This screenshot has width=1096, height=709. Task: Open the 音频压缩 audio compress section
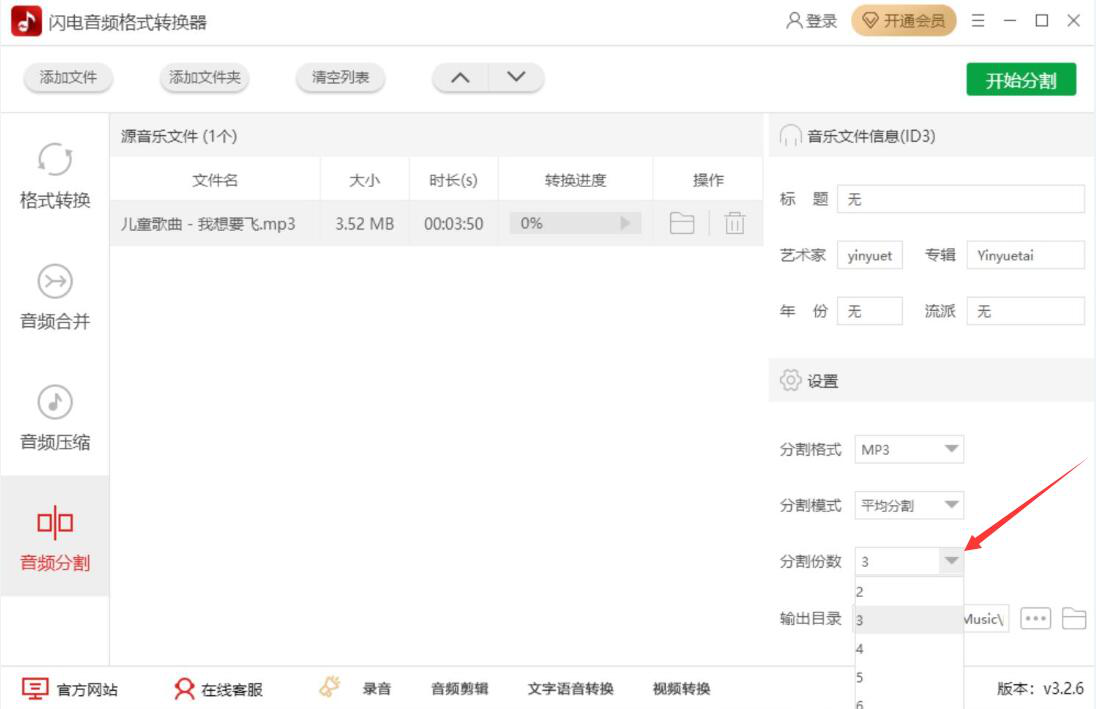[55, 417]
